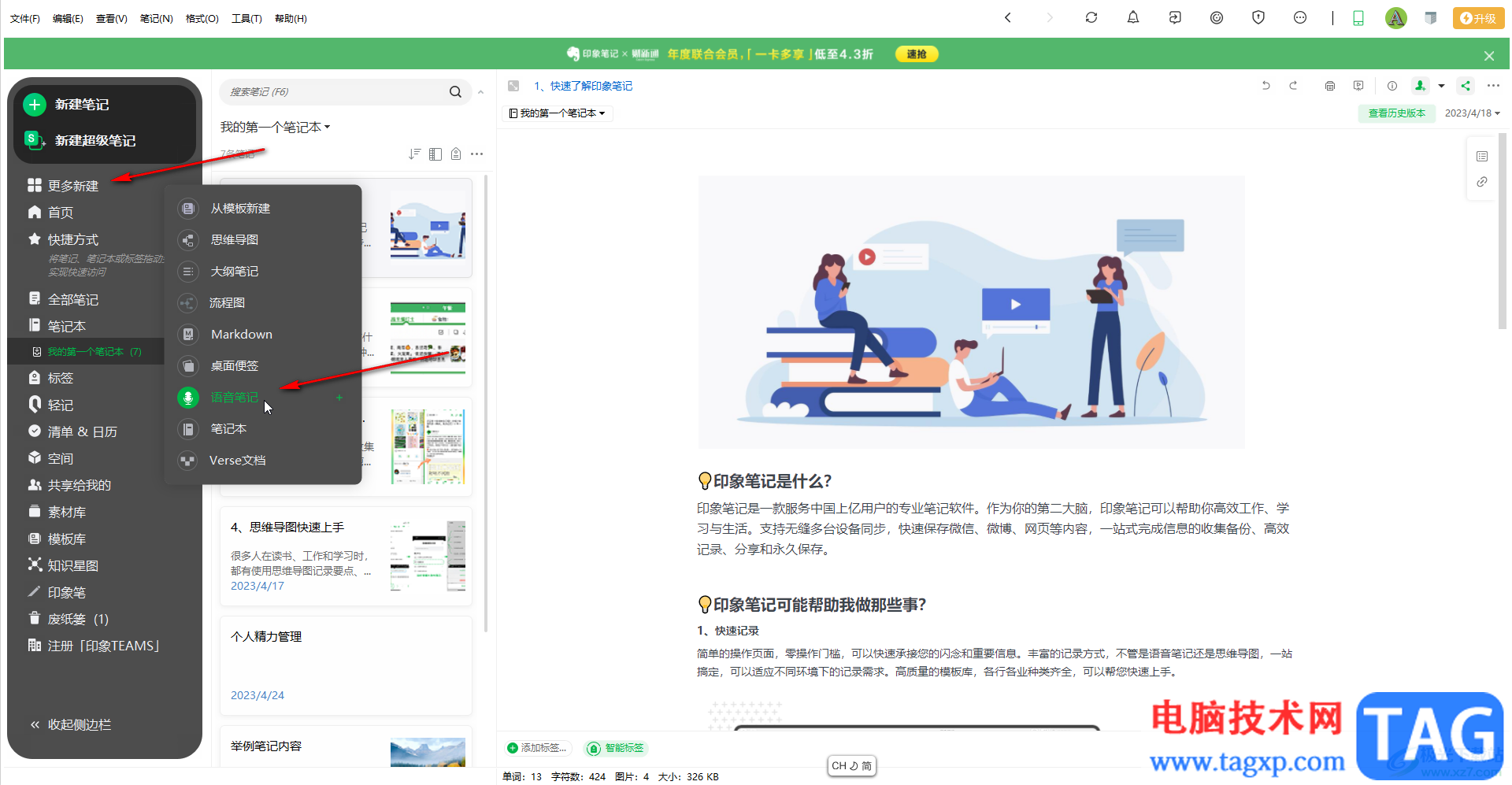Open the notebook selector above the note

click(x=558, y=113)
